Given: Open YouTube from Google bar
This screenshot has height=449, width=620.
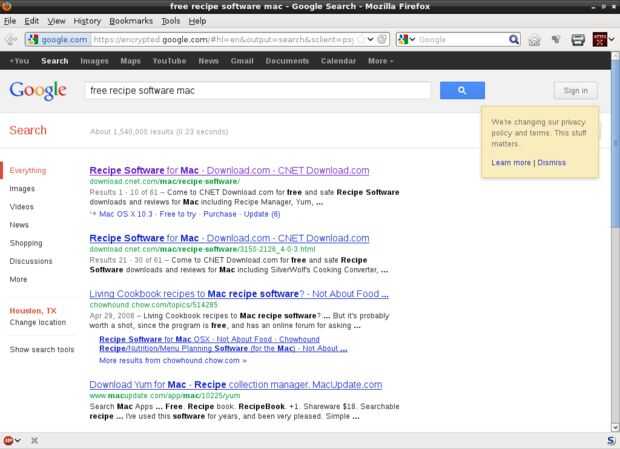Looking at the screenshot, I should [x=169, y=61].
